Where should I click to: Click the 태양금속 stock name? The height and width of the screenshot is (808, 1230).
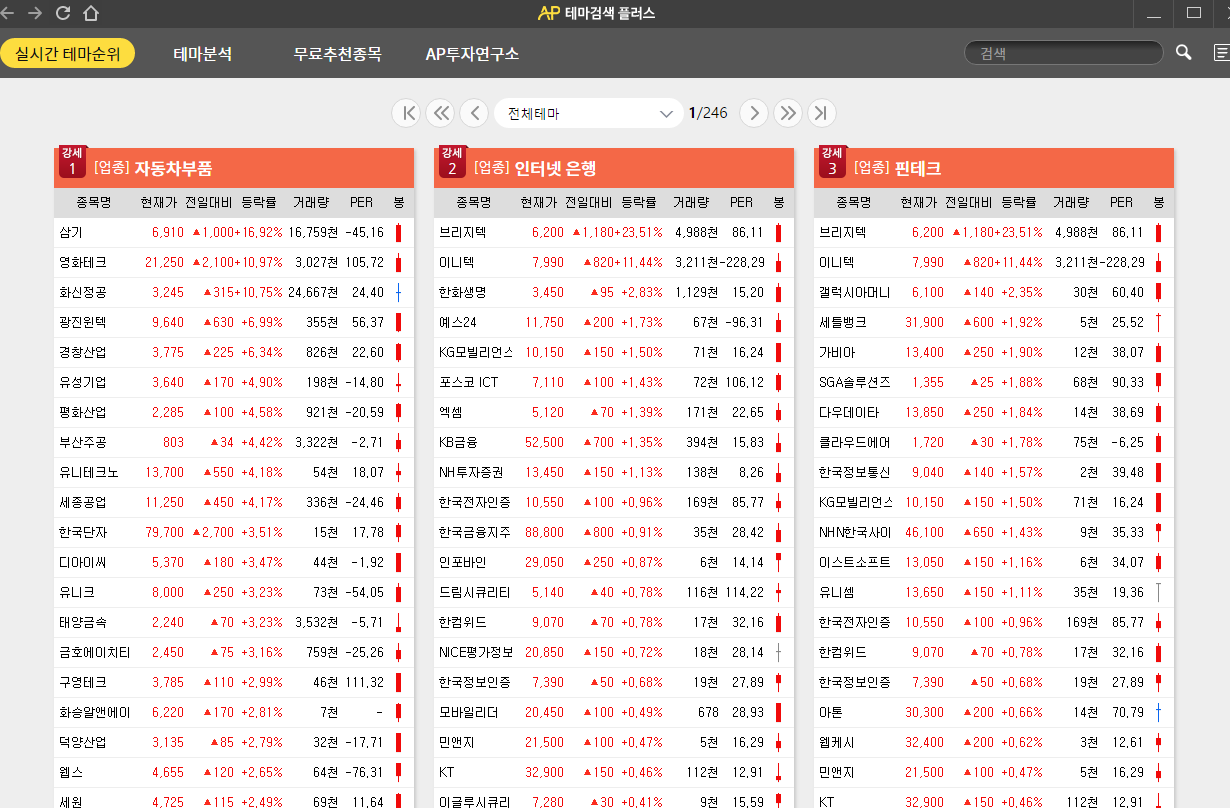(82, 623)
